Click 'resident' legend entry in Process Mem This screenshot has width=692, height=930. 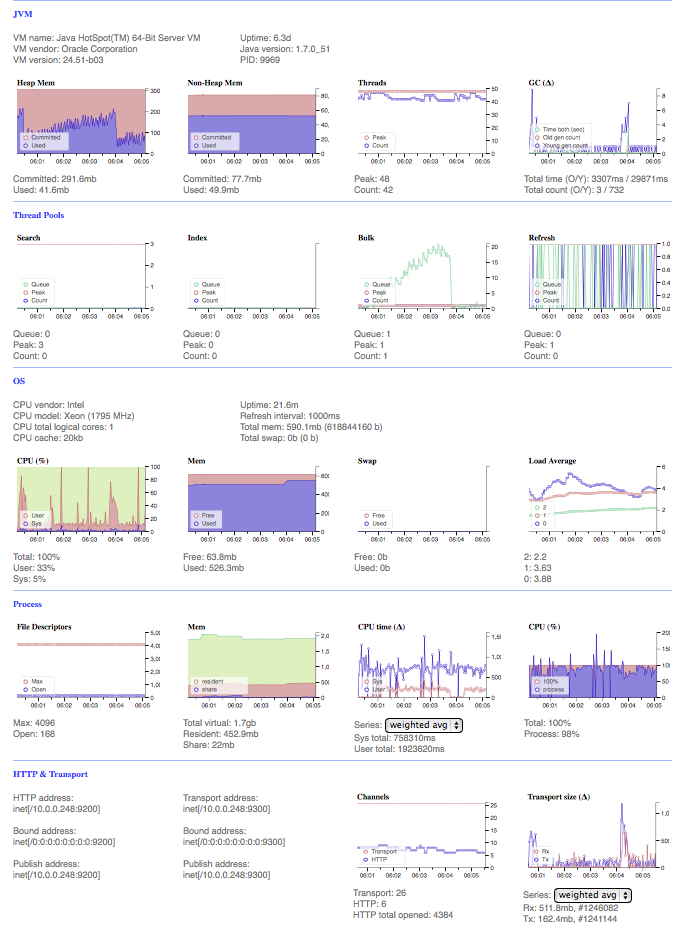pyautogui.click(x=209, y=681)
